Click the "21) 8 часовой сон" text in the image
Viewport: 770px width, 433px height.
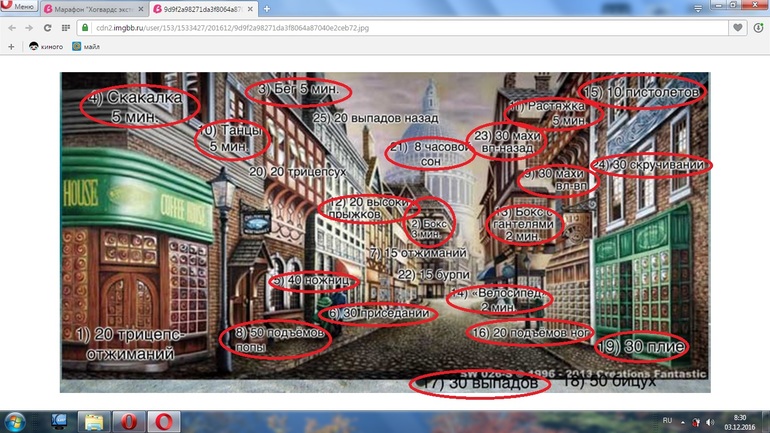pyautogui.click(x=430, y=154)
